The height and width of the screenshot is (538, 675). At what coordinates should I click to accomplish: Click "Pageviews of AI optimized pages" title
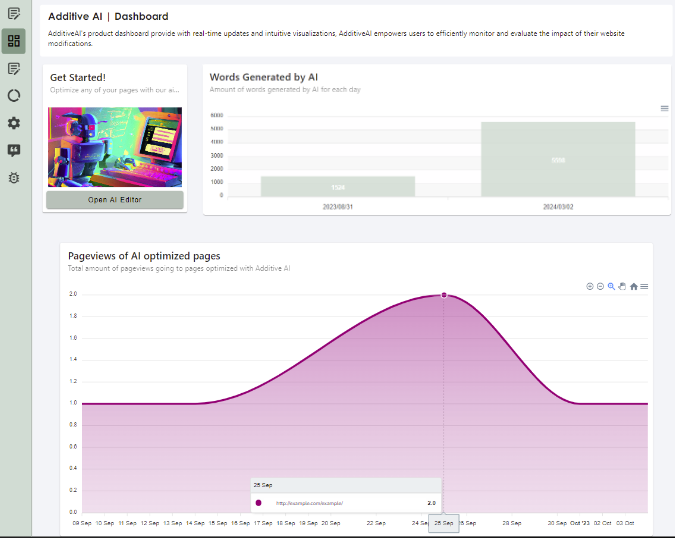pyautogui.click(x=144, y=256)
